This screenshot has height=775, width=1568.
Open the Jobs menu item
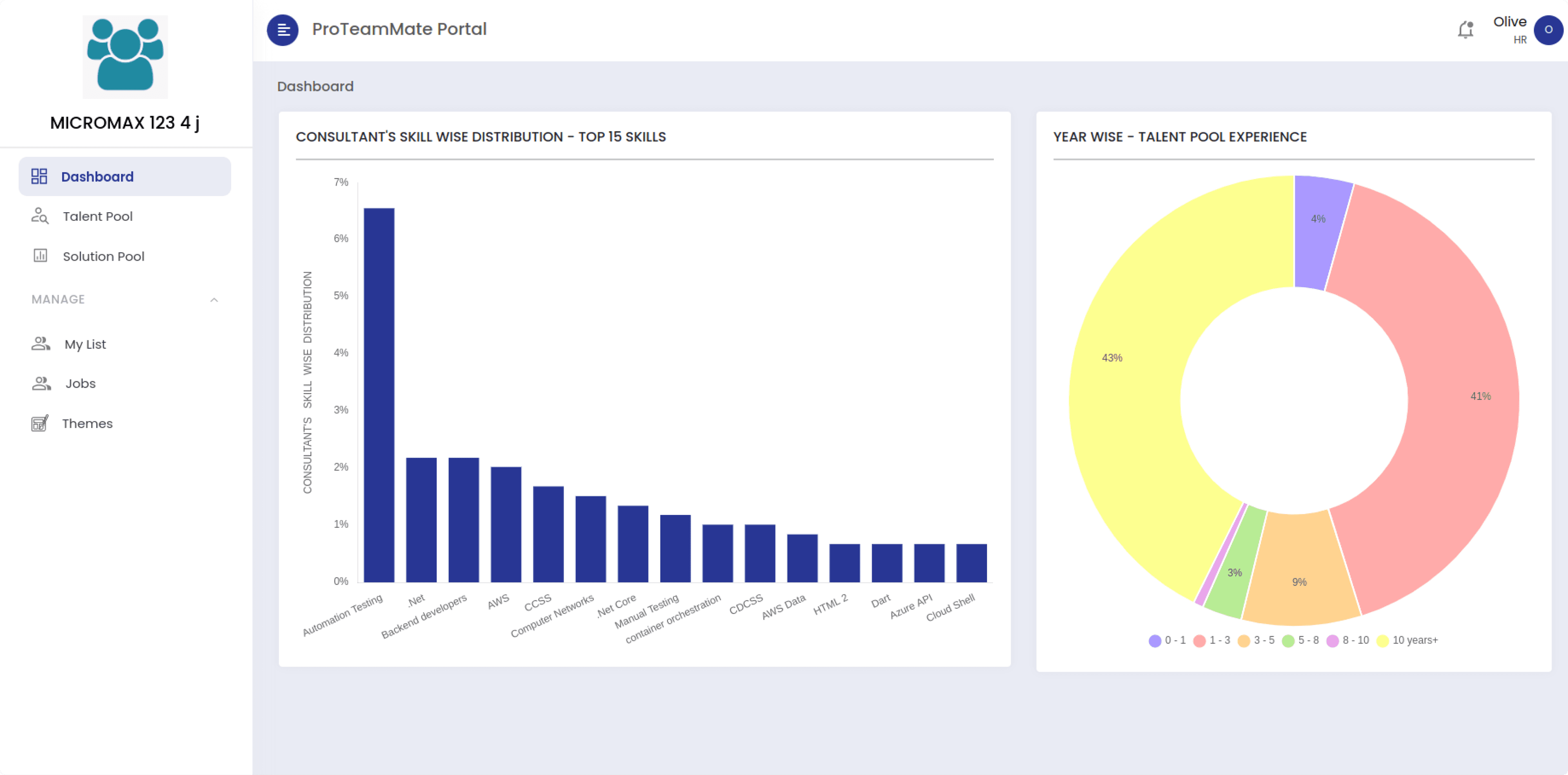click(x=80, y=383)
